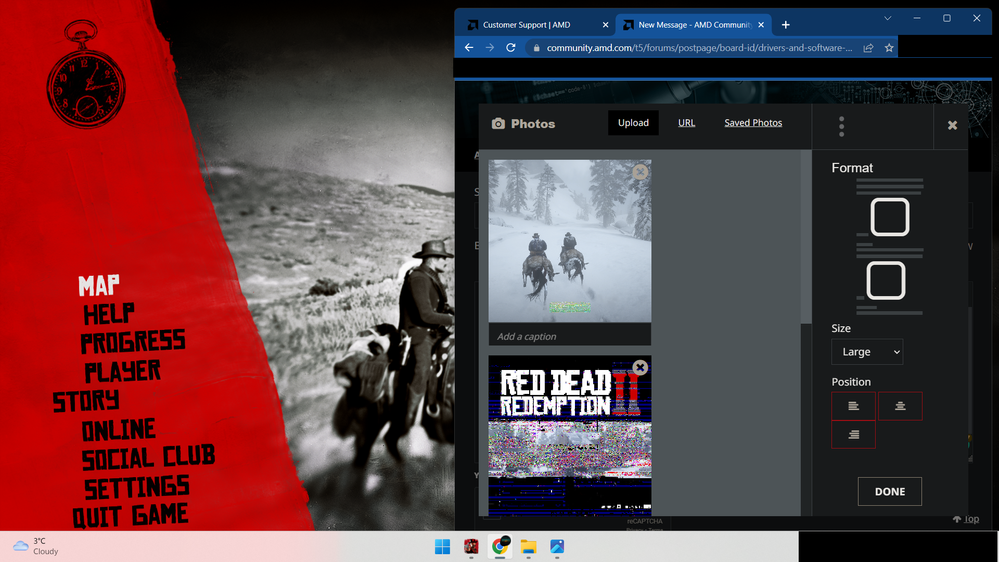Click the Top link on page
999x562 pixels.
pos(966,519)
